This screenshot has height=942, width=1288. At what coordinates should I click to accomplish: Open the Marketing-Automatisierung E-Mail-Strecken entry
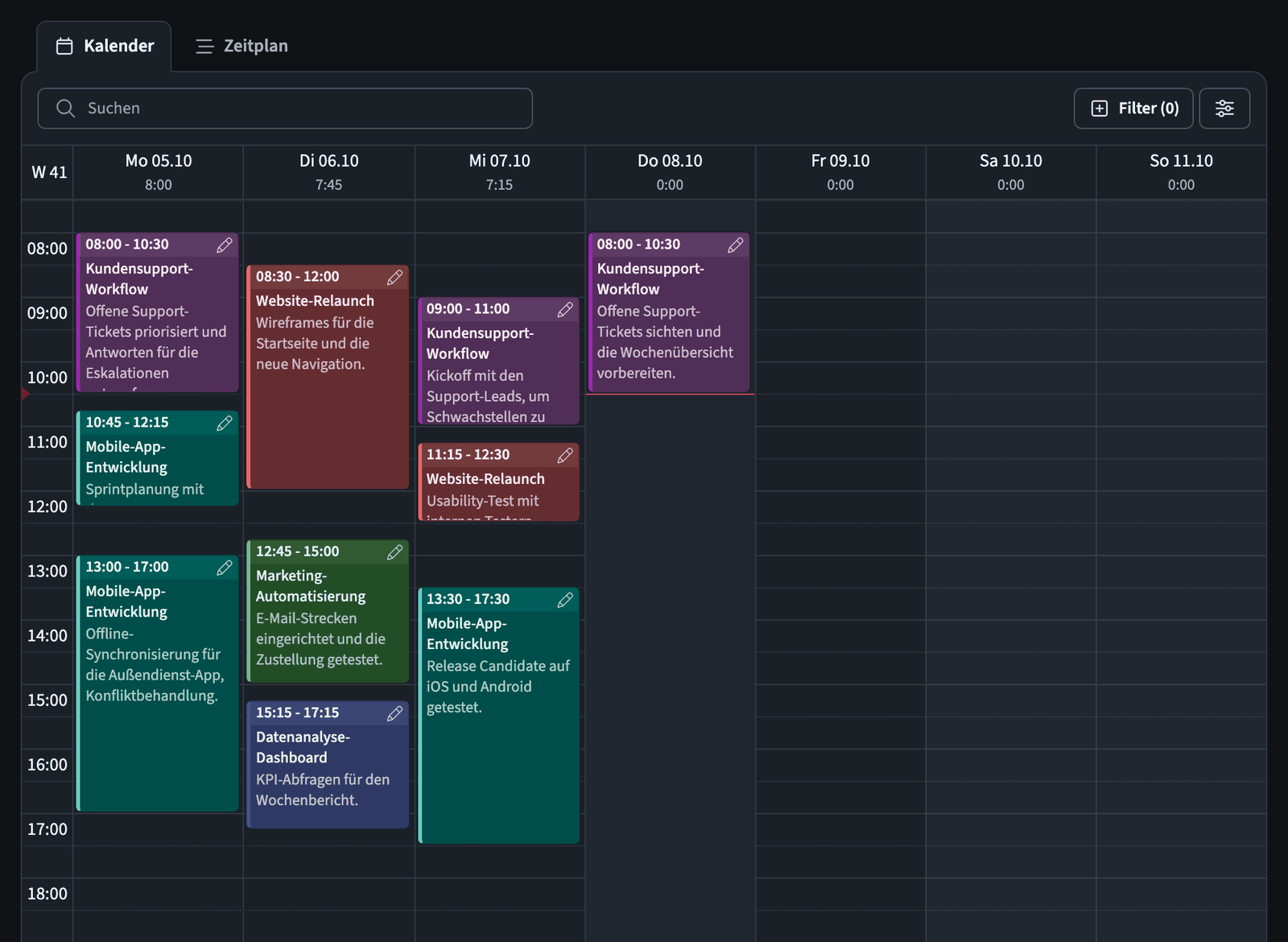click(x=328, y=611)
